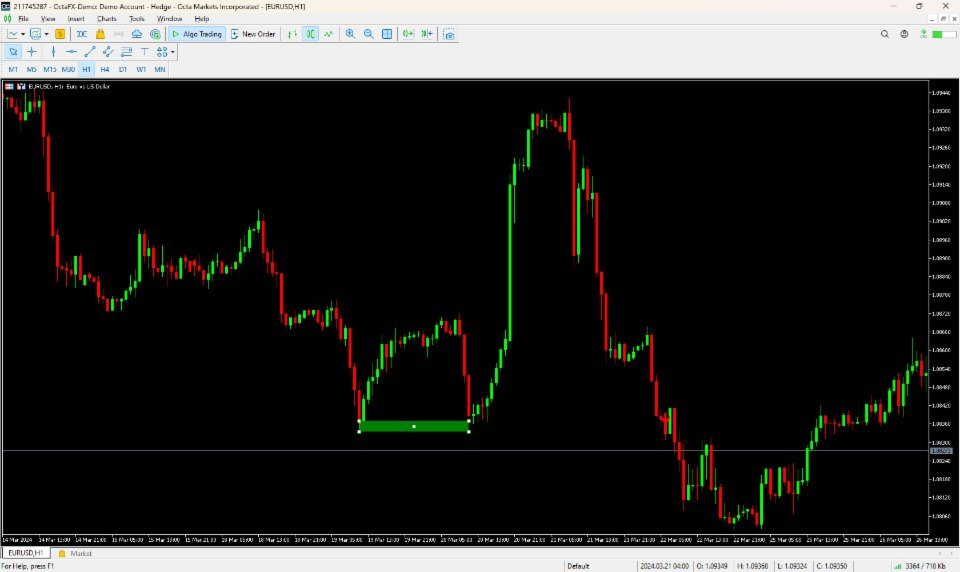Open the shapes objects icon

(x=162, y=52)
